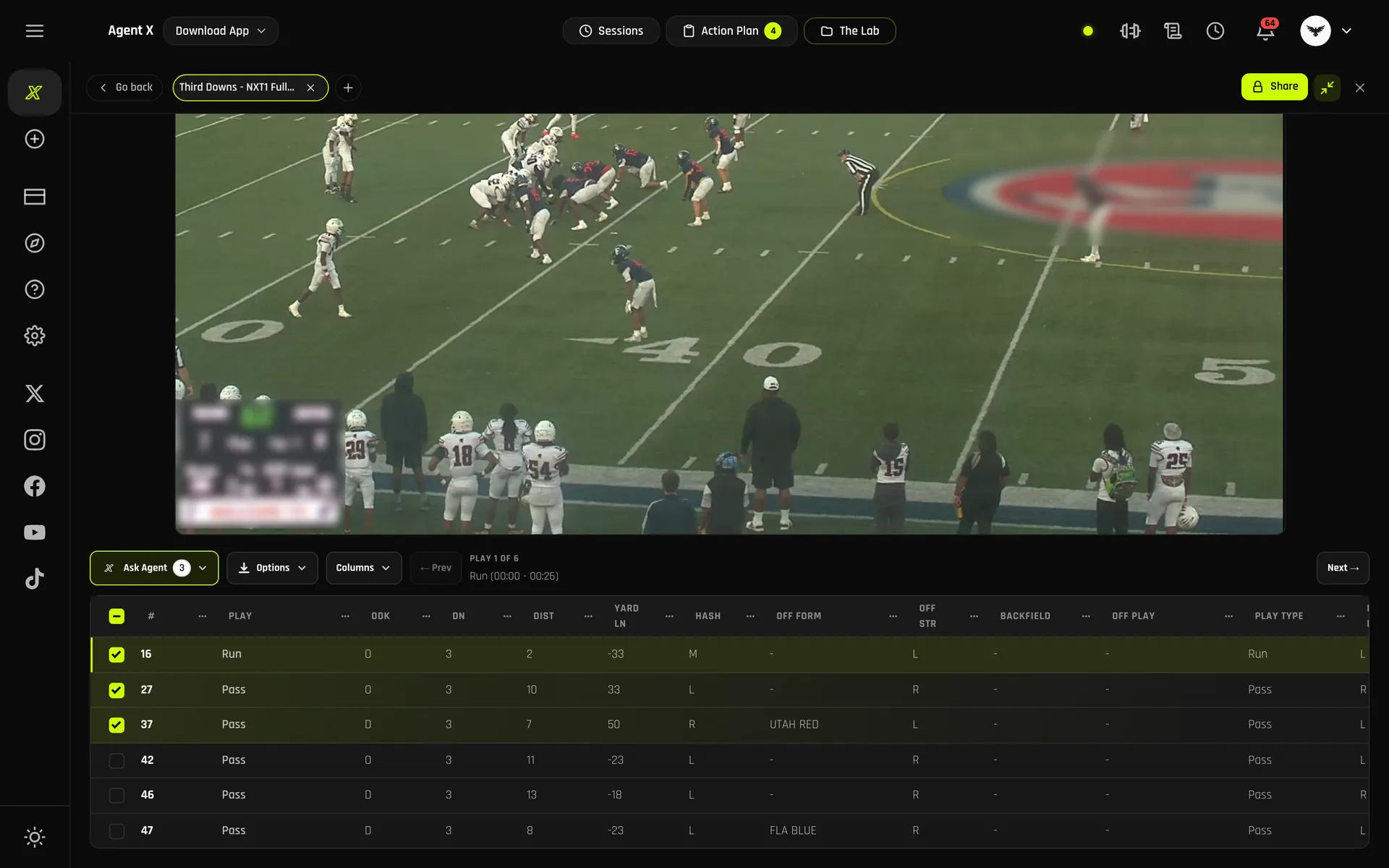1389x868 pixels.
Task: Open the Facebook icon
Action: pyautogui.click(x=35, y=486)
